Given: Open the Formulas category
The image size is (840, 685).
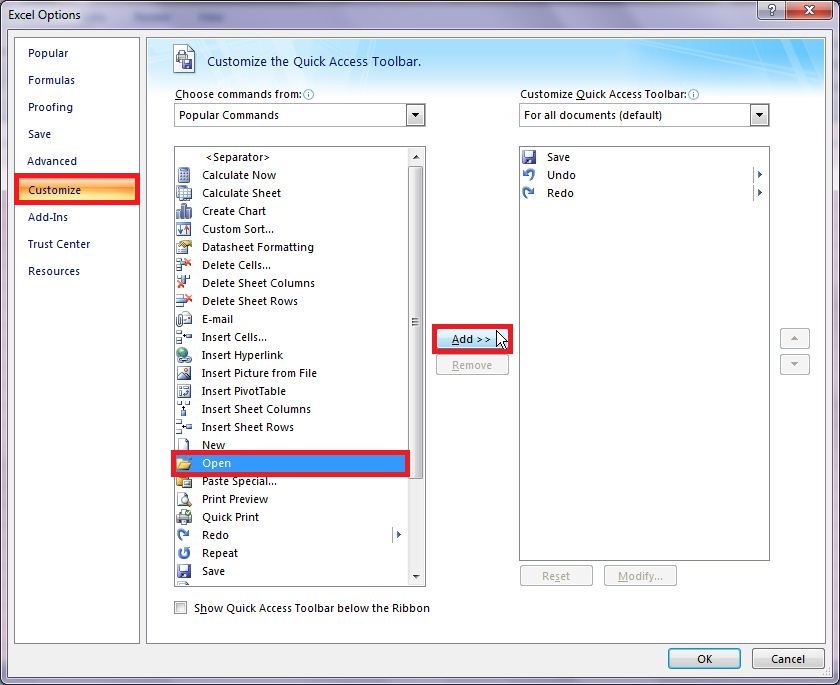Looking at the screenshot, I should 51,80.
